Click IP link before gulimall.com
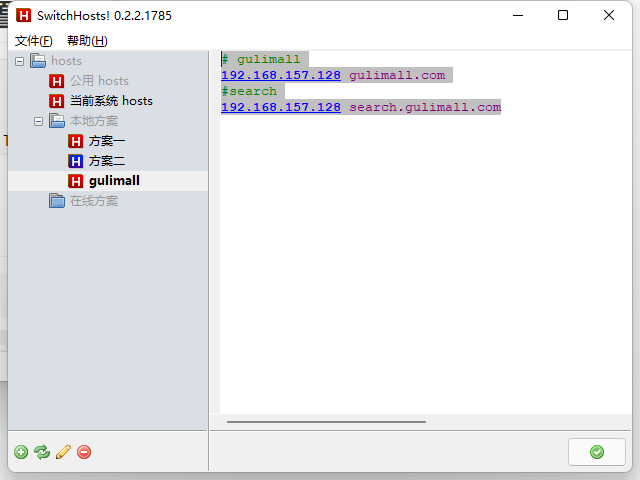Viewport: 640px width, 480px height. [x=281, y=76]
